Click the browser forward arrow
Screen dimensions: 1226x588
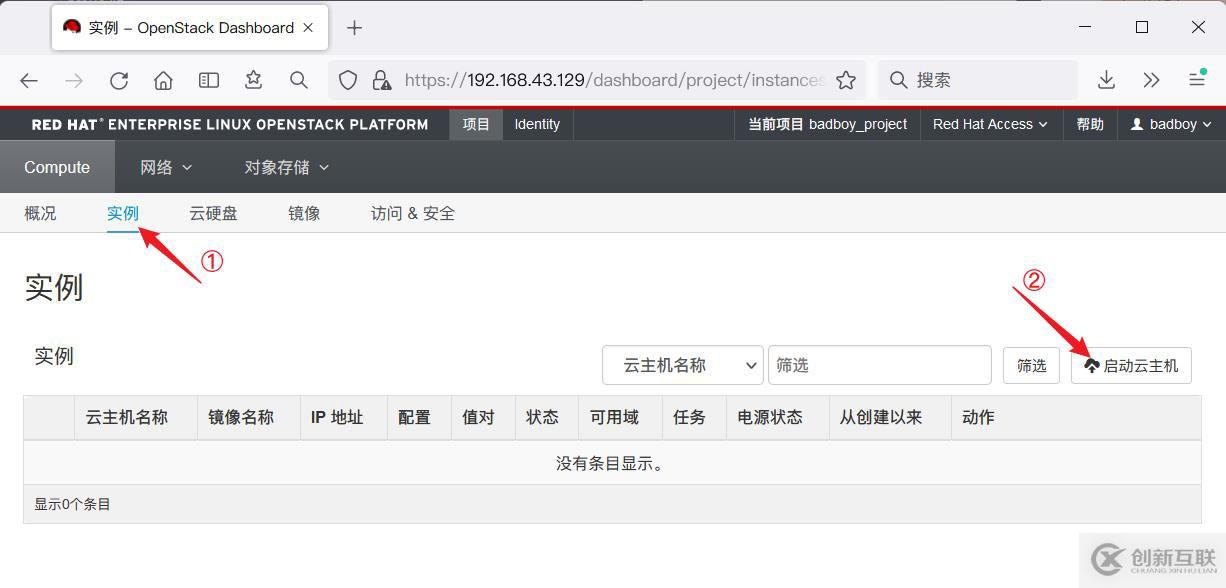[x=74, y=81]
